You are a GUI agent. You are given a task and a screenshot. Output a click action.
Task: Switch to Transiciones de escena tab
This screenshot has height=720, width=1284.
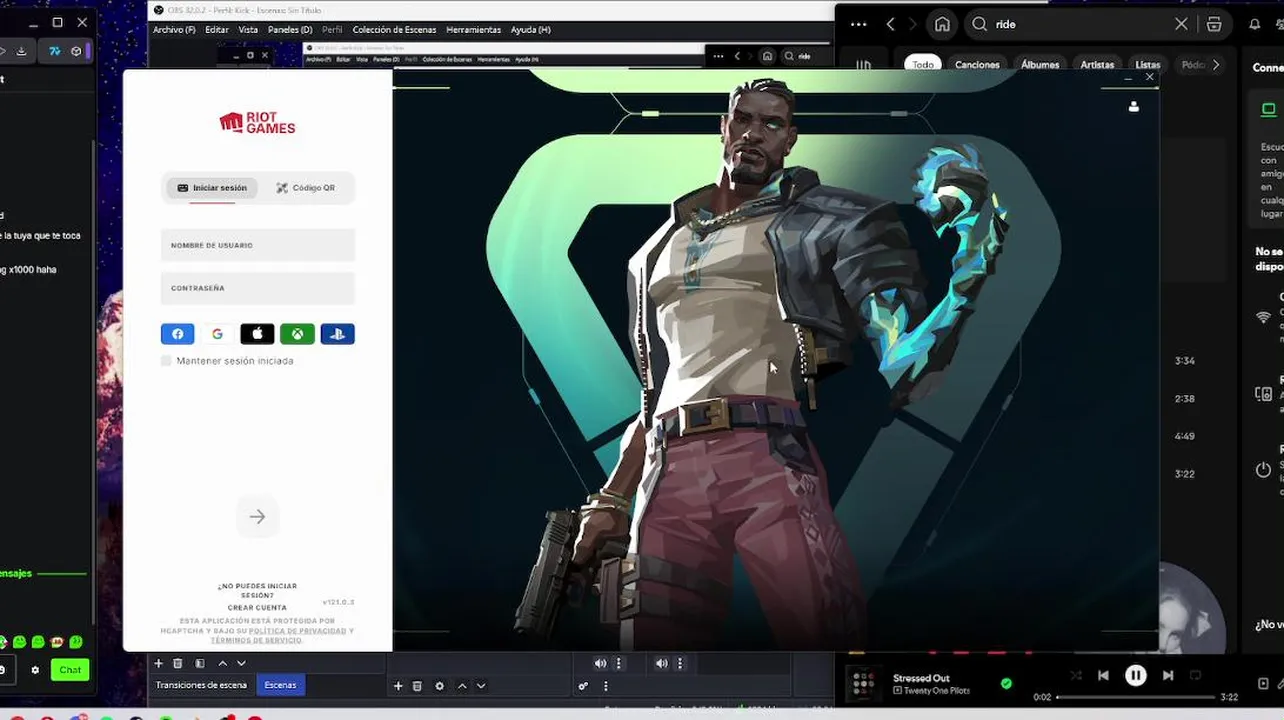[x=201, y=685]
